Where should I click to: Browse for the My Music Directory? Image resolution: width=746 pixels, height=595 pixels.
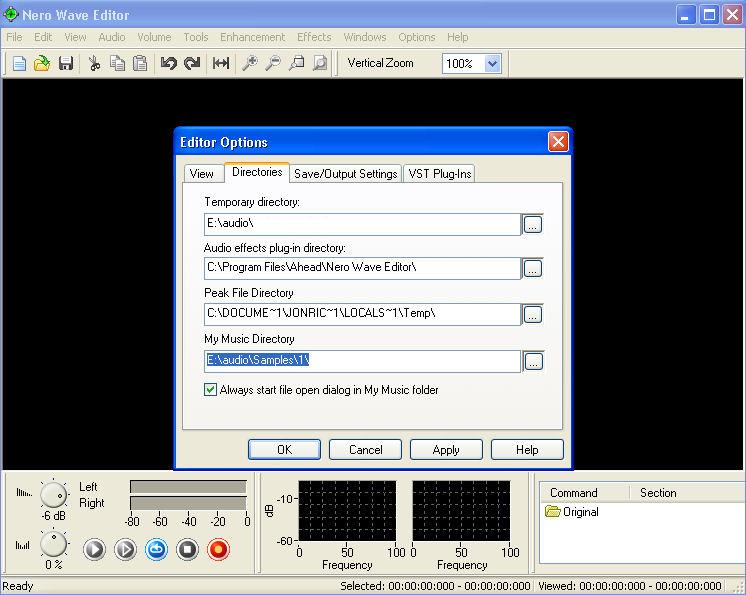(533, 361)
